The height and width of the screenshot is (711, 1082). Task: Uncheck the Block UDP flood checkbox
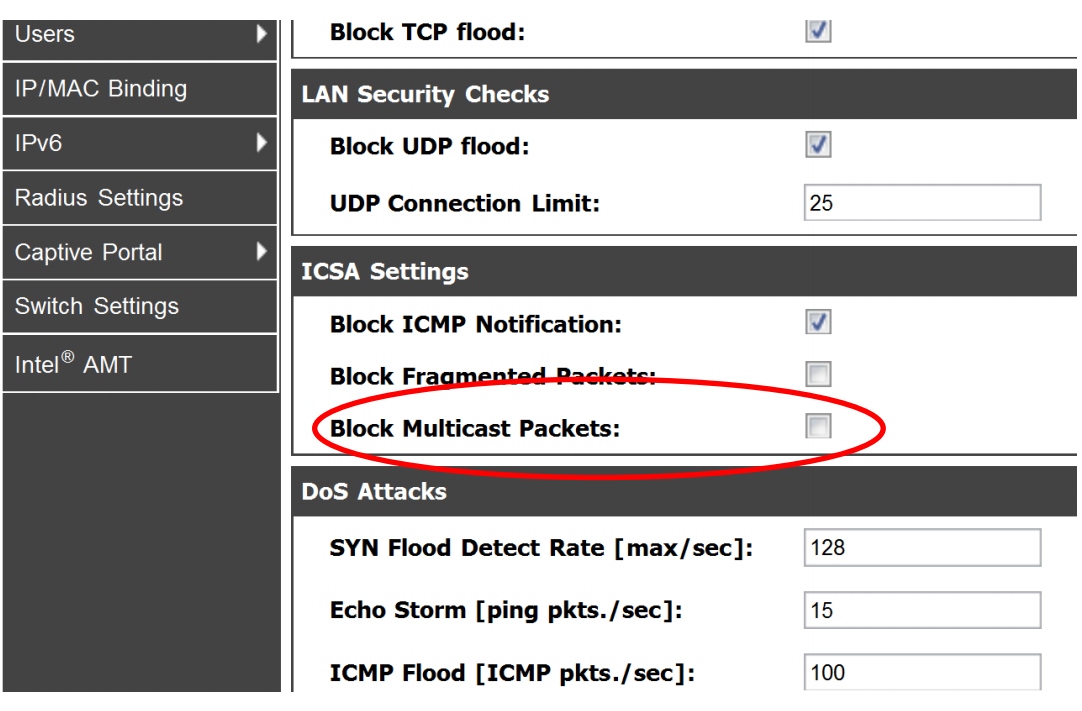[818, 146]
